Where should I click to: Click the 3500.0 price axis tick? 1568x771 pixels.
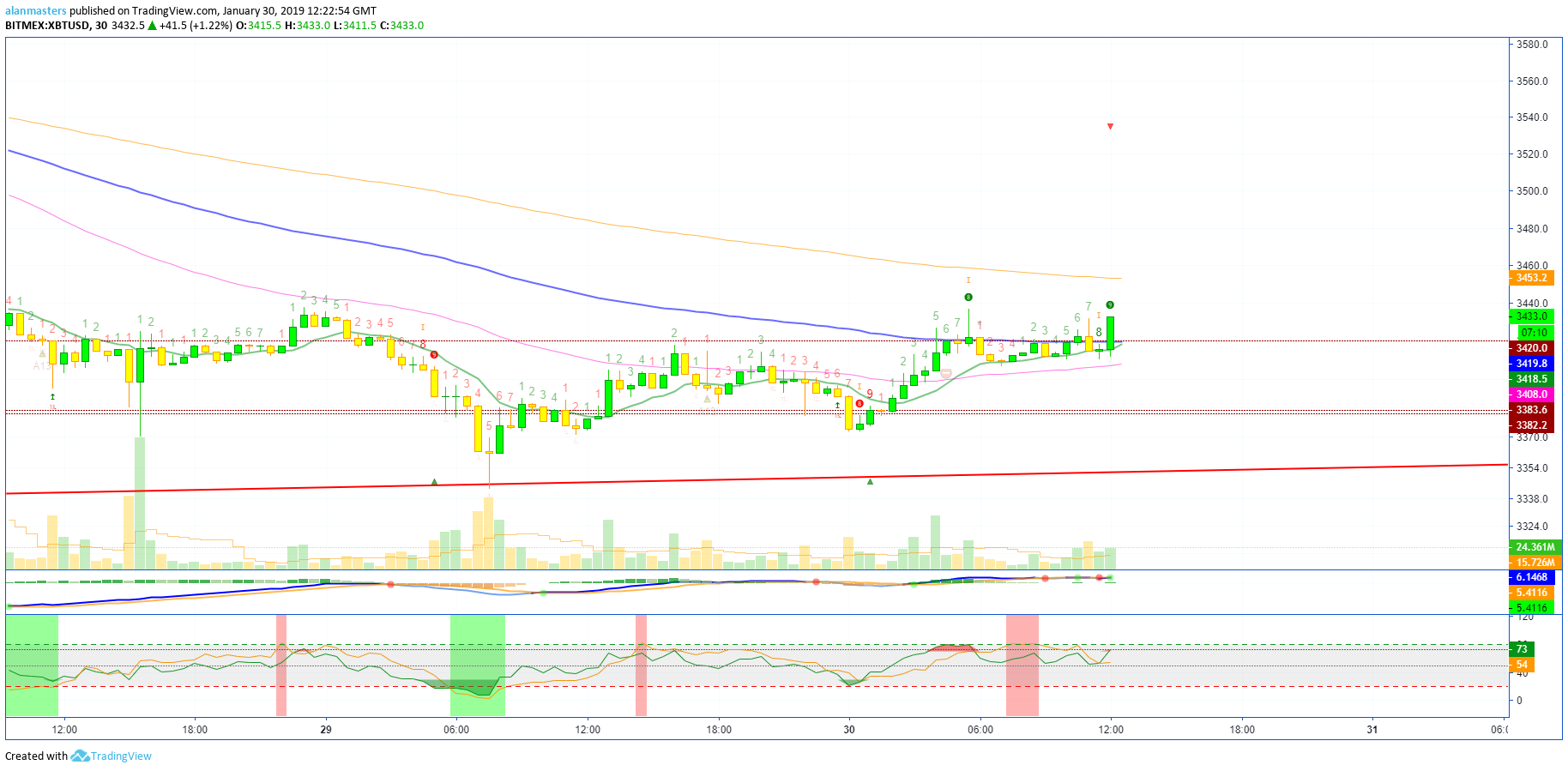(x=1532, y=191)
